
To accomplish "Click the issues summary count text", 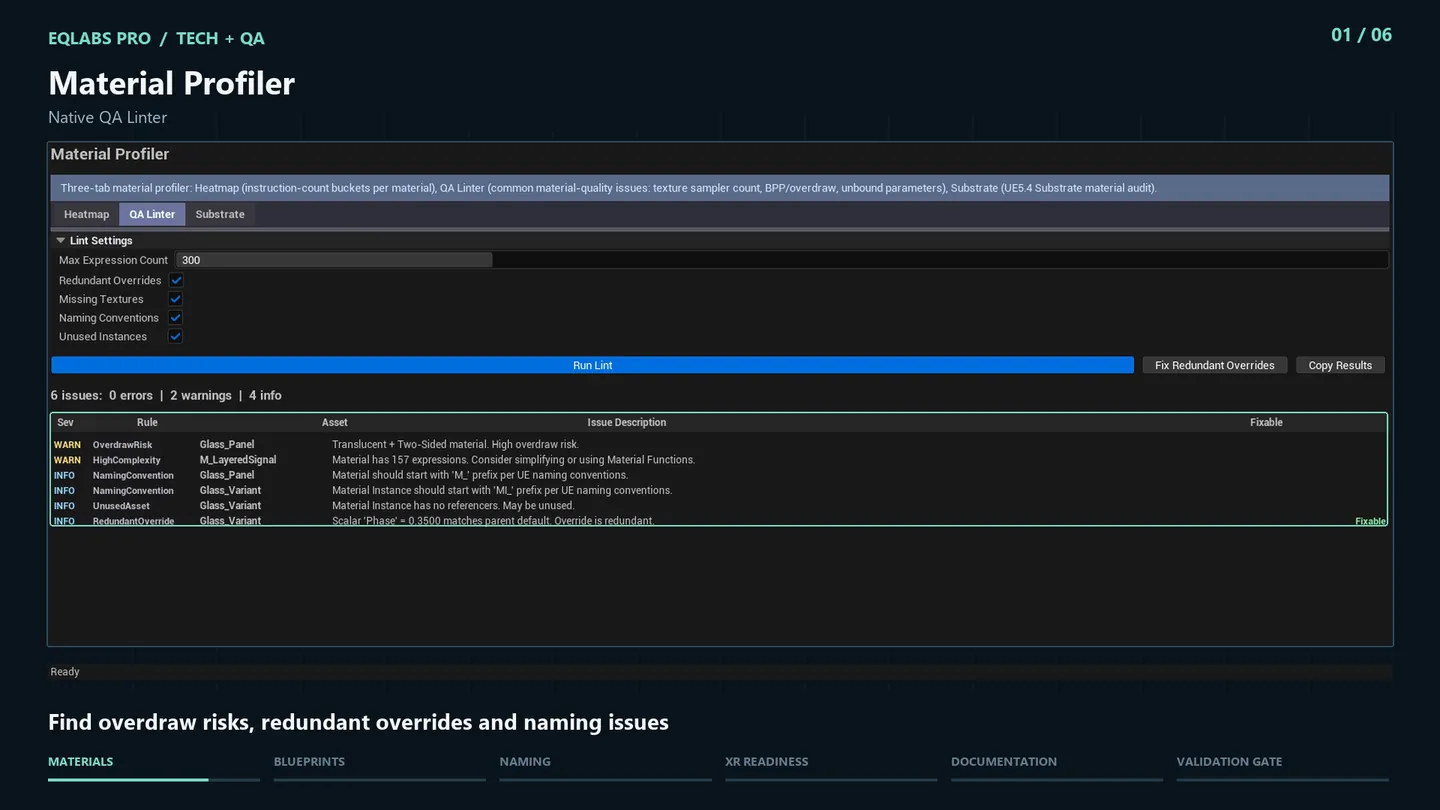I will tap(166, 396).
